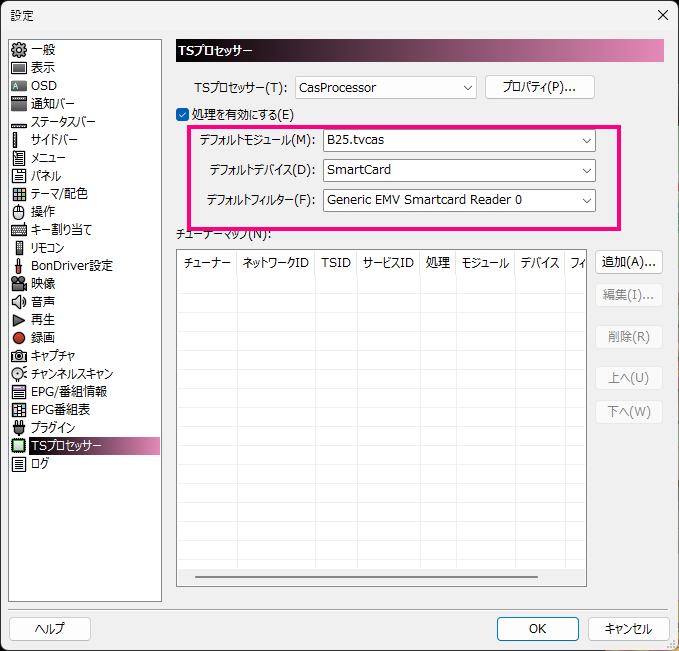Viewport: 679px width, 651px height.
Task: Open the デフォルトフィルター smartcard reader dropdown
Action: (459, 200)
